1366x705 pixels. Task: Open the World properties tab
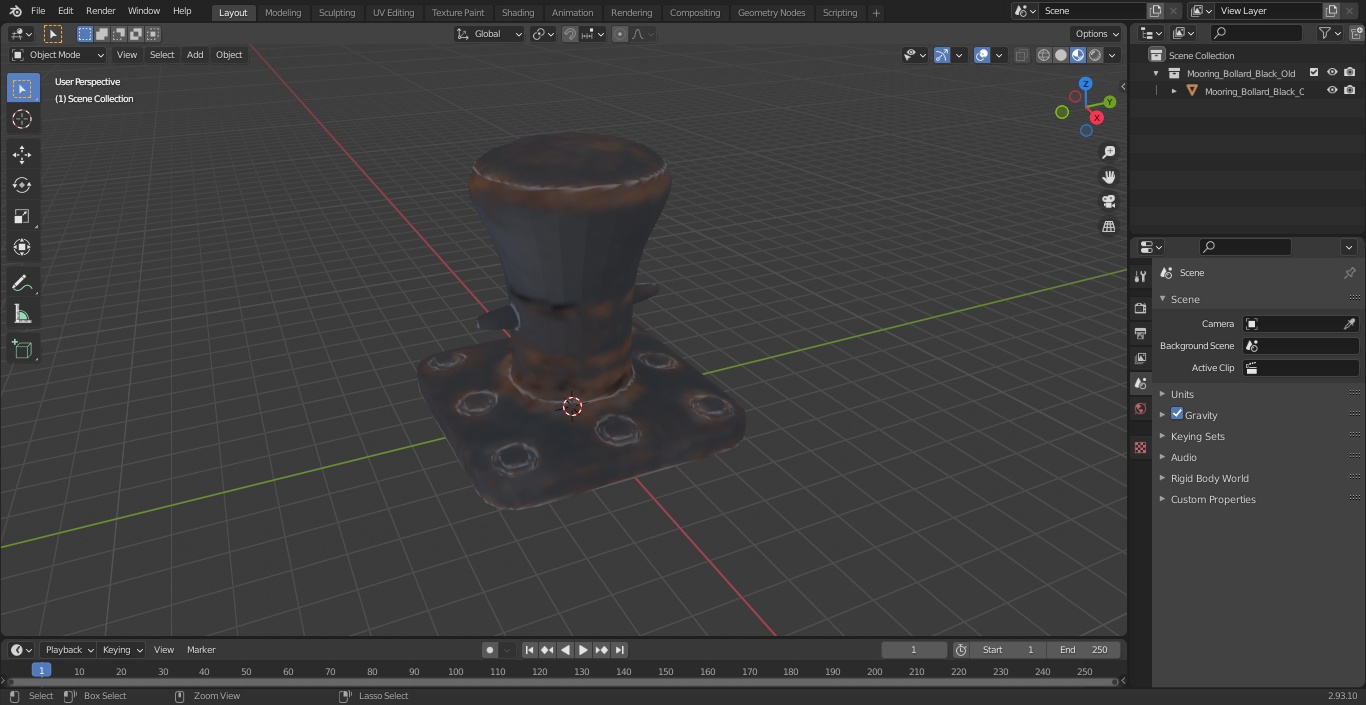tap(1140, 408)
